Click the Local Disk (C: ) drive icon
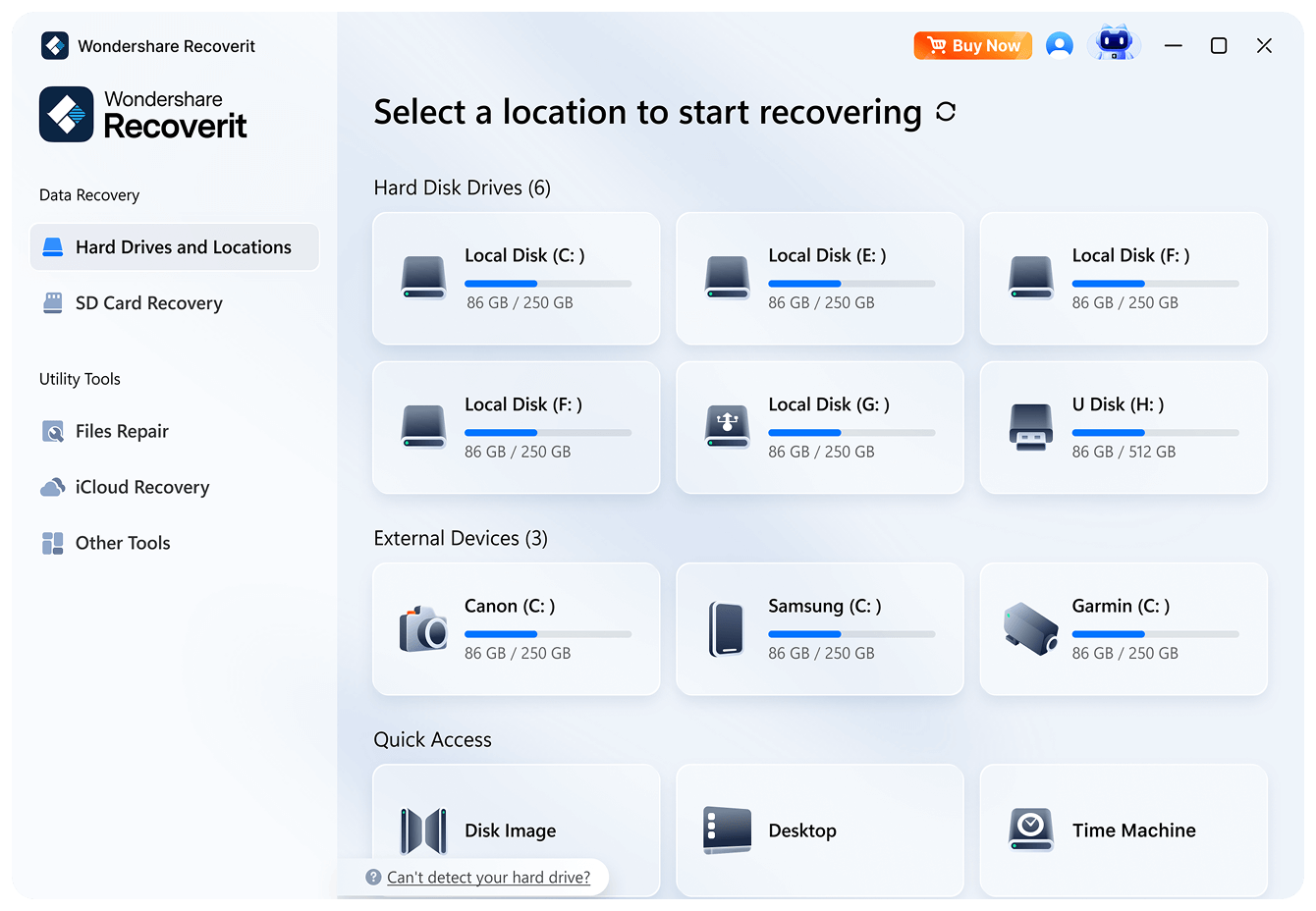The height and width of the screenshot is (911, 1316). [424, 278]
